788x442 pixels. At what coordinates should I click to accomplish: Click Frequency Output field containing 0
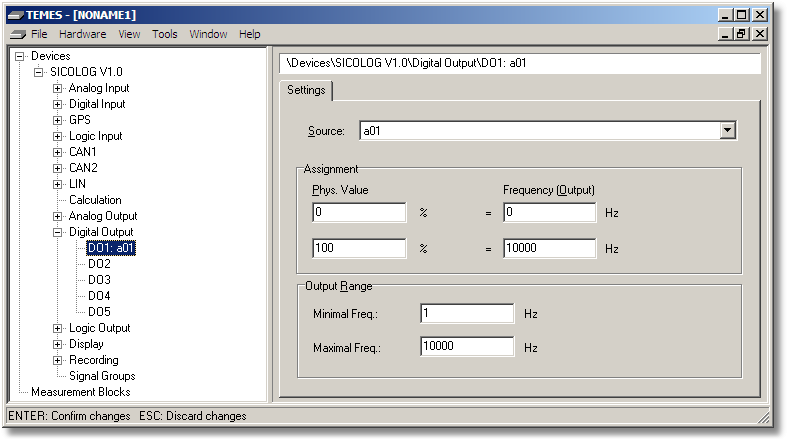(550, 212)
